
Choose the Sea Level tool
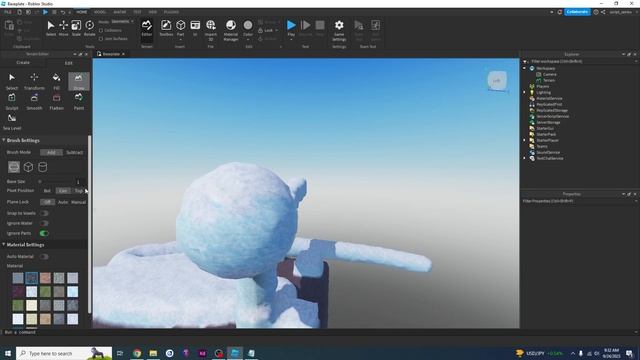pos(12,122)
